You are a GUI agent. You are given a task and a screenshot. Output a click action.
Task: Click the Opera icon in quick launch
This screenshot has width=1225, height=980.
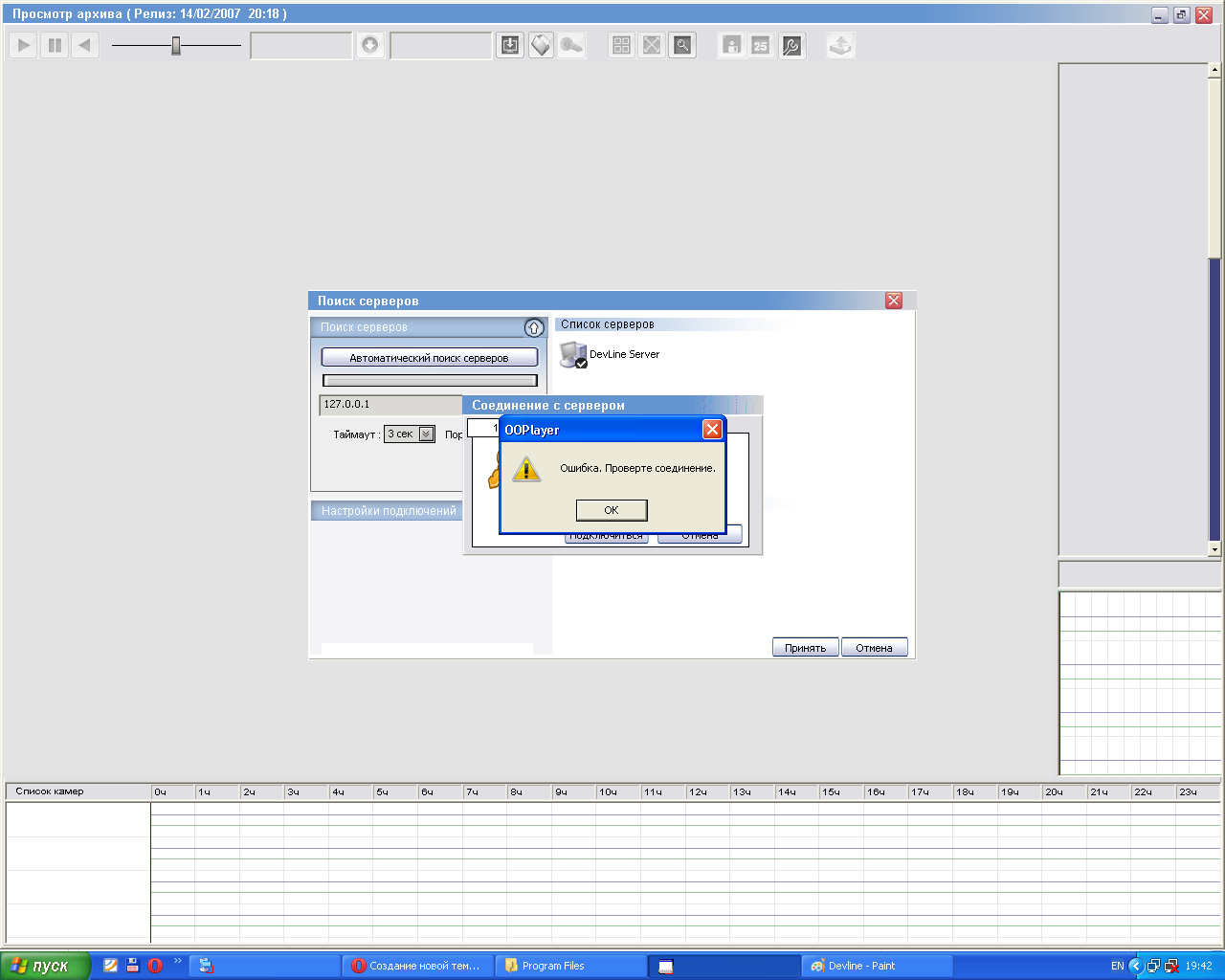155,966
